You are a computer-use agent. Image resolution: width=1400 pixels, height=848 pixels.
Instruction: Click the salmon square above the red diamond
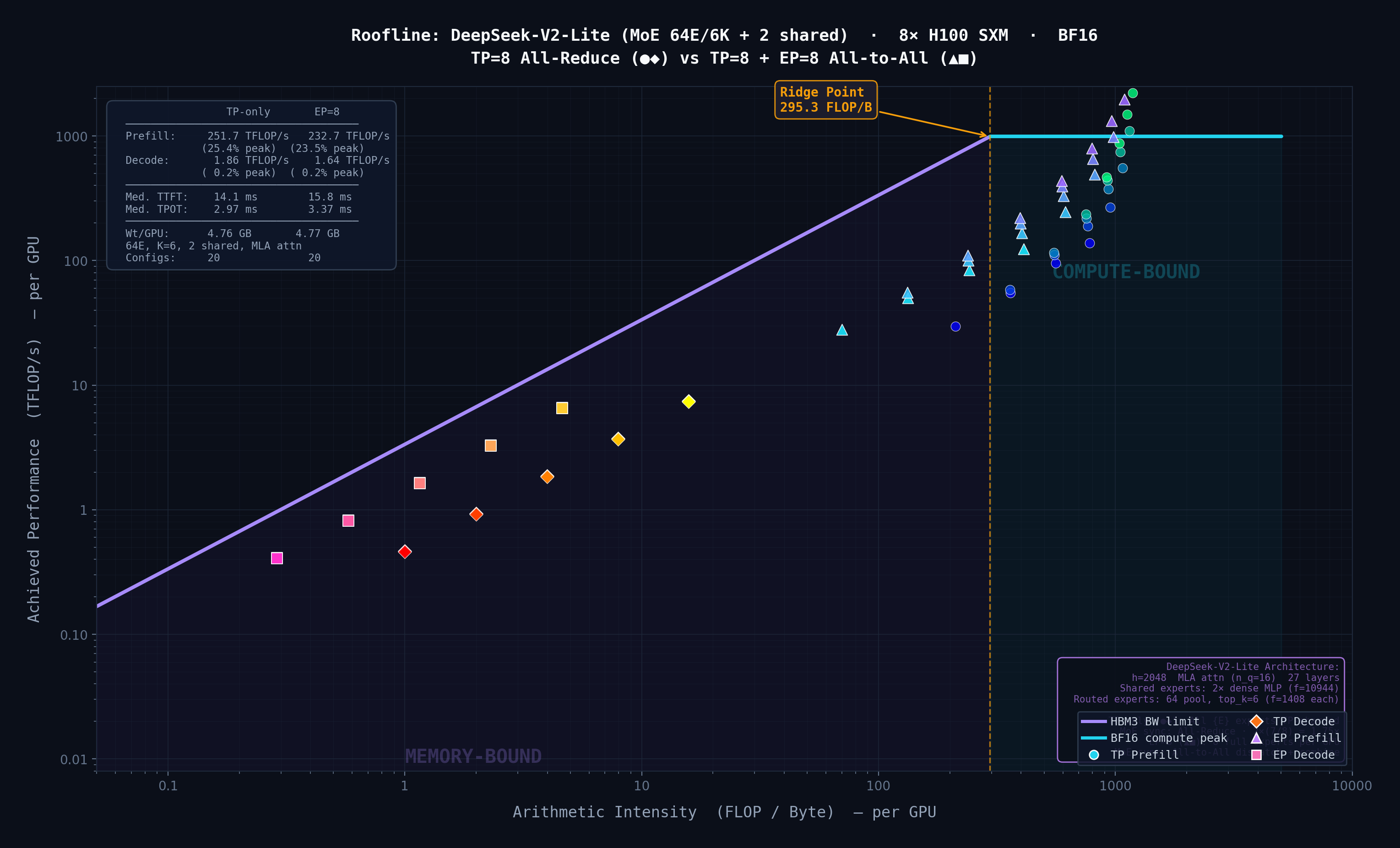pyautogui.click(x=420, y=483)
